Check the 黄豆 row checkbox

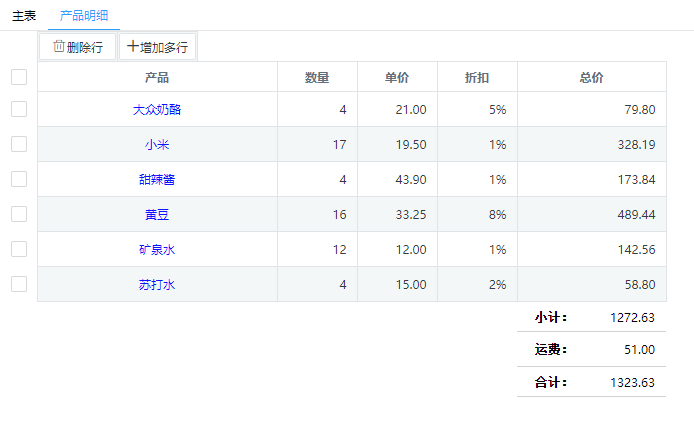point(19,214)
